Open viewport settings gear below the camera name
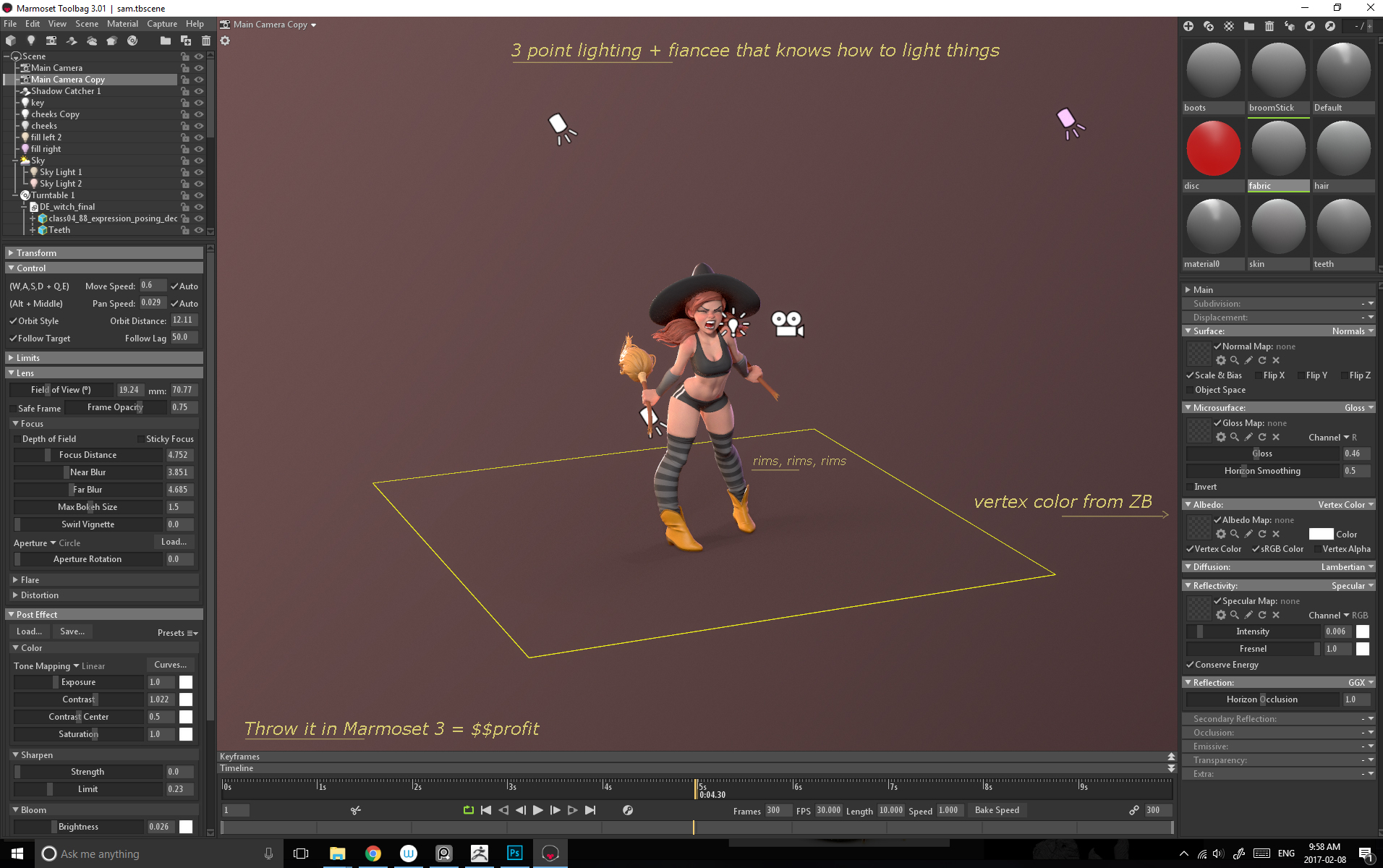The width and height of the screenshot is (1383, 868). tap(225, 41)
